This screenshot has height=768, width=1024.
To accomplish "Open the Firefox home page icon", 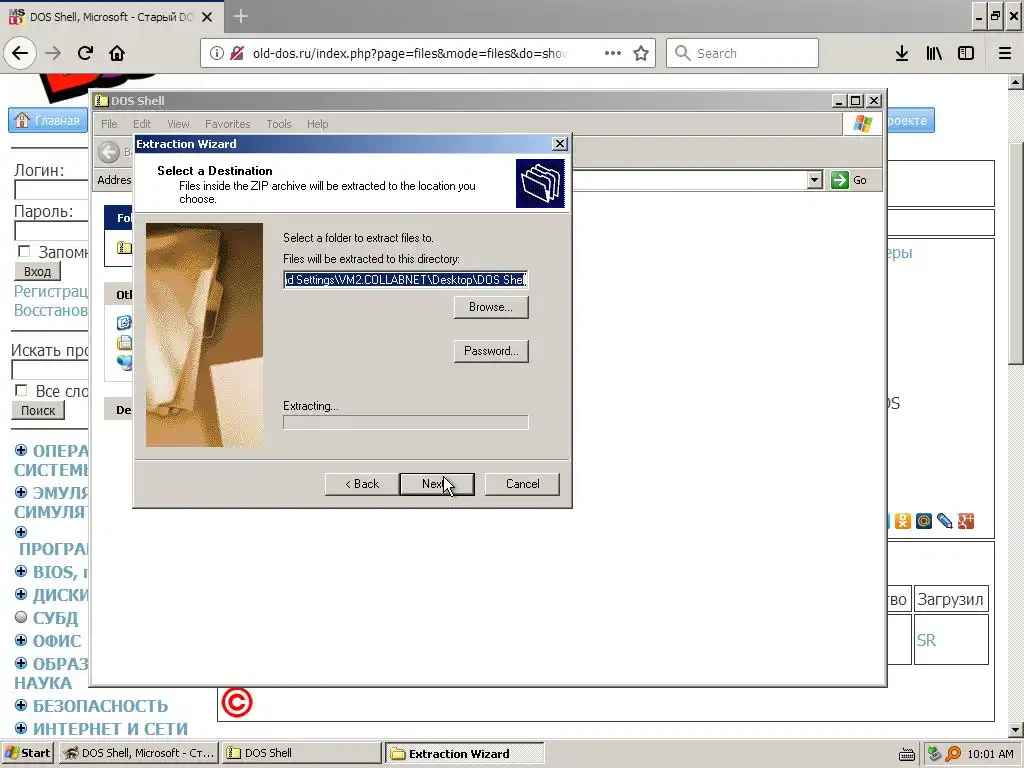I will (x=117, y=53).
